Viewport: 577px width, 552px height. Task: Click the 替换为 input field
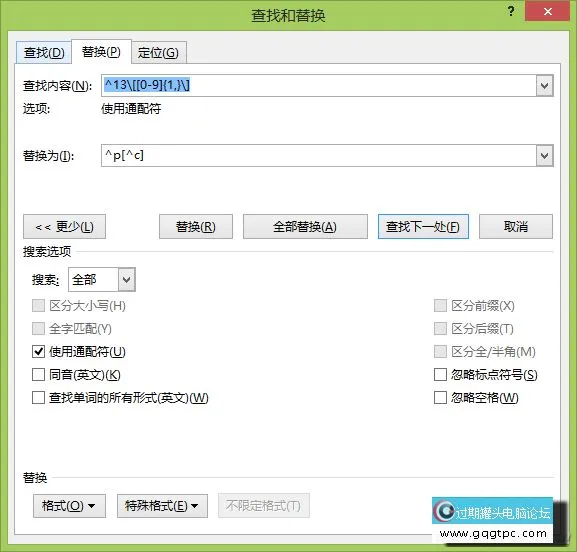(x=318, y=155)
